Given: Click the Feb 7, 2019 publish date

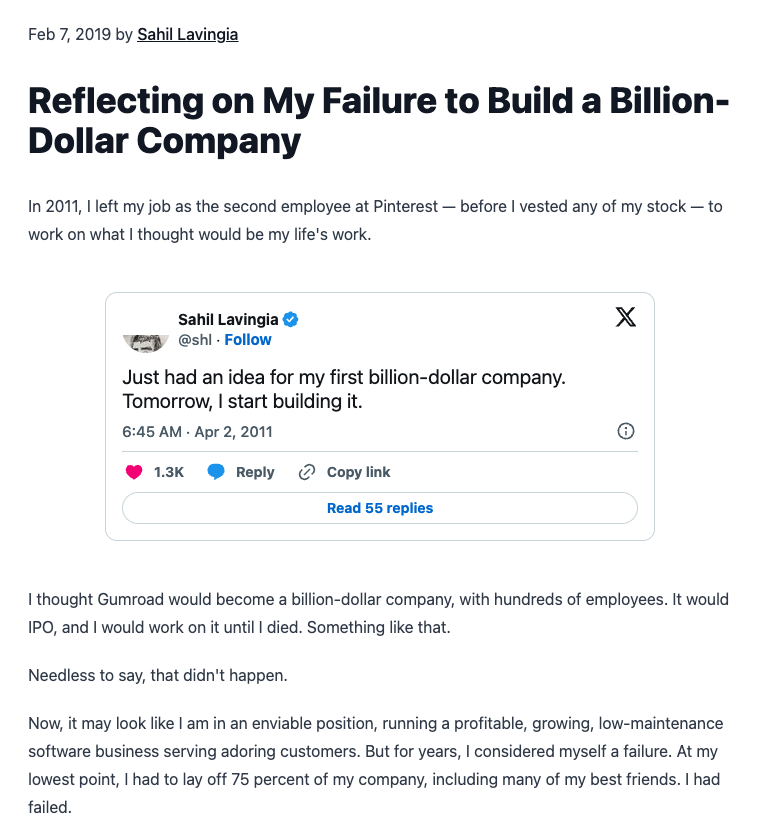Looking at the screenshot, I should point(69,35).
